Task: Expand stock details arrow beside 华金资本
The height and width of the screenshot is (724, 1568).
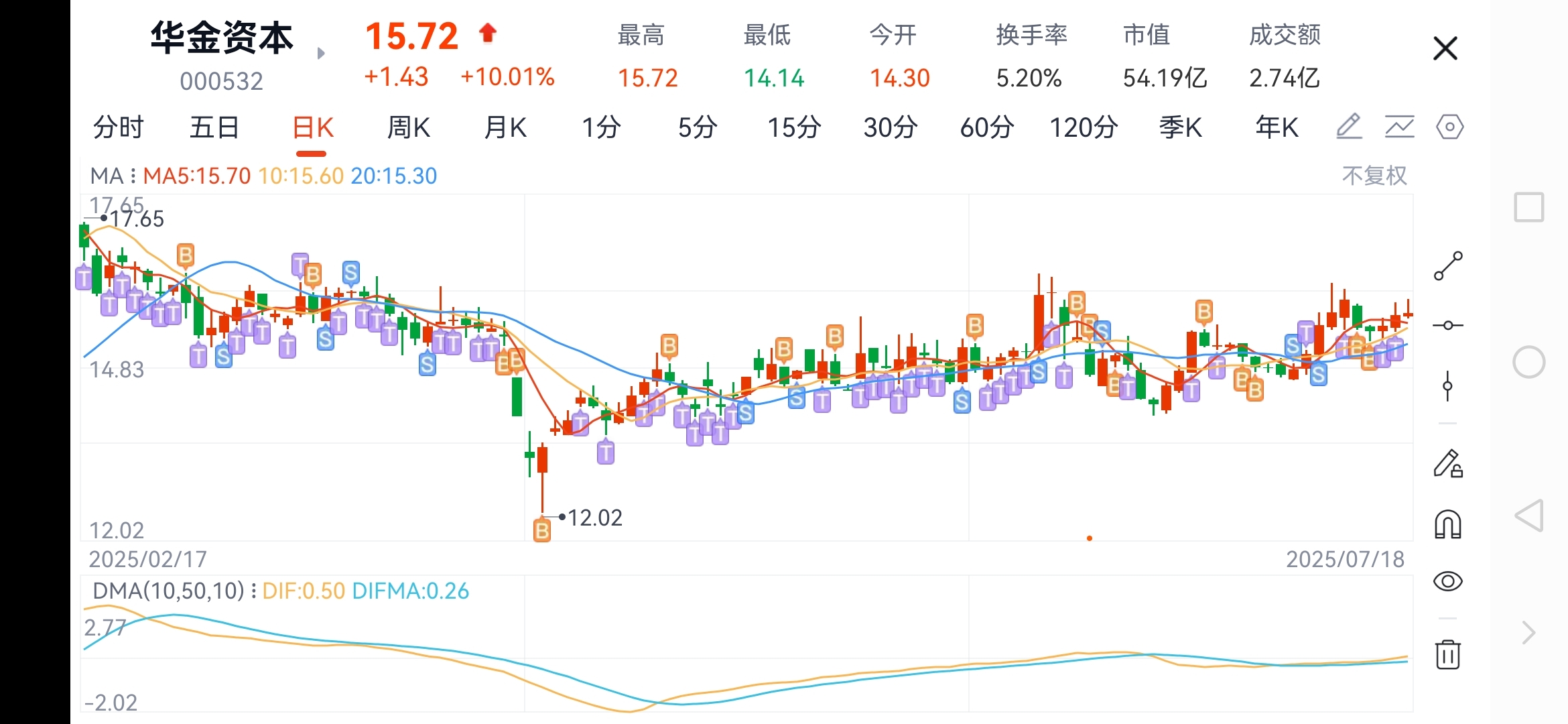Action: [x=321, y=54]
